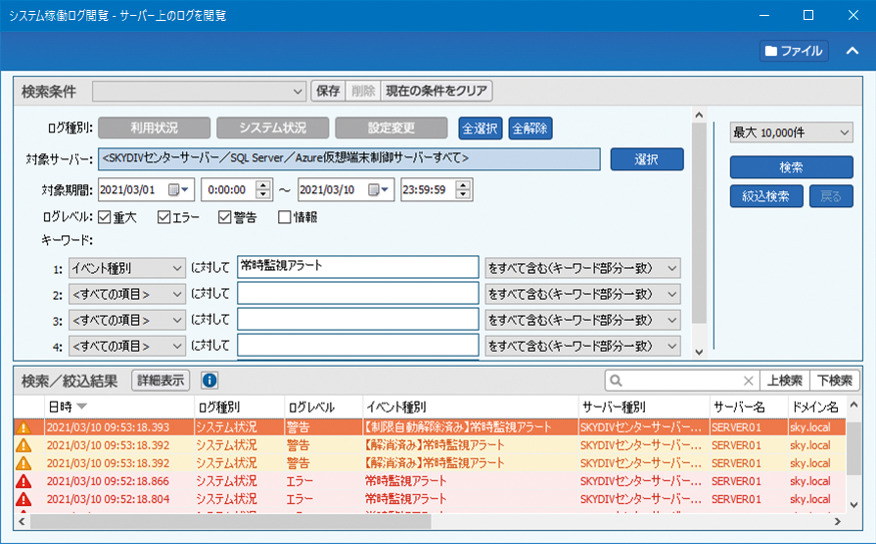
Task: Click the ログレベル column header
Action: [310, 407]
